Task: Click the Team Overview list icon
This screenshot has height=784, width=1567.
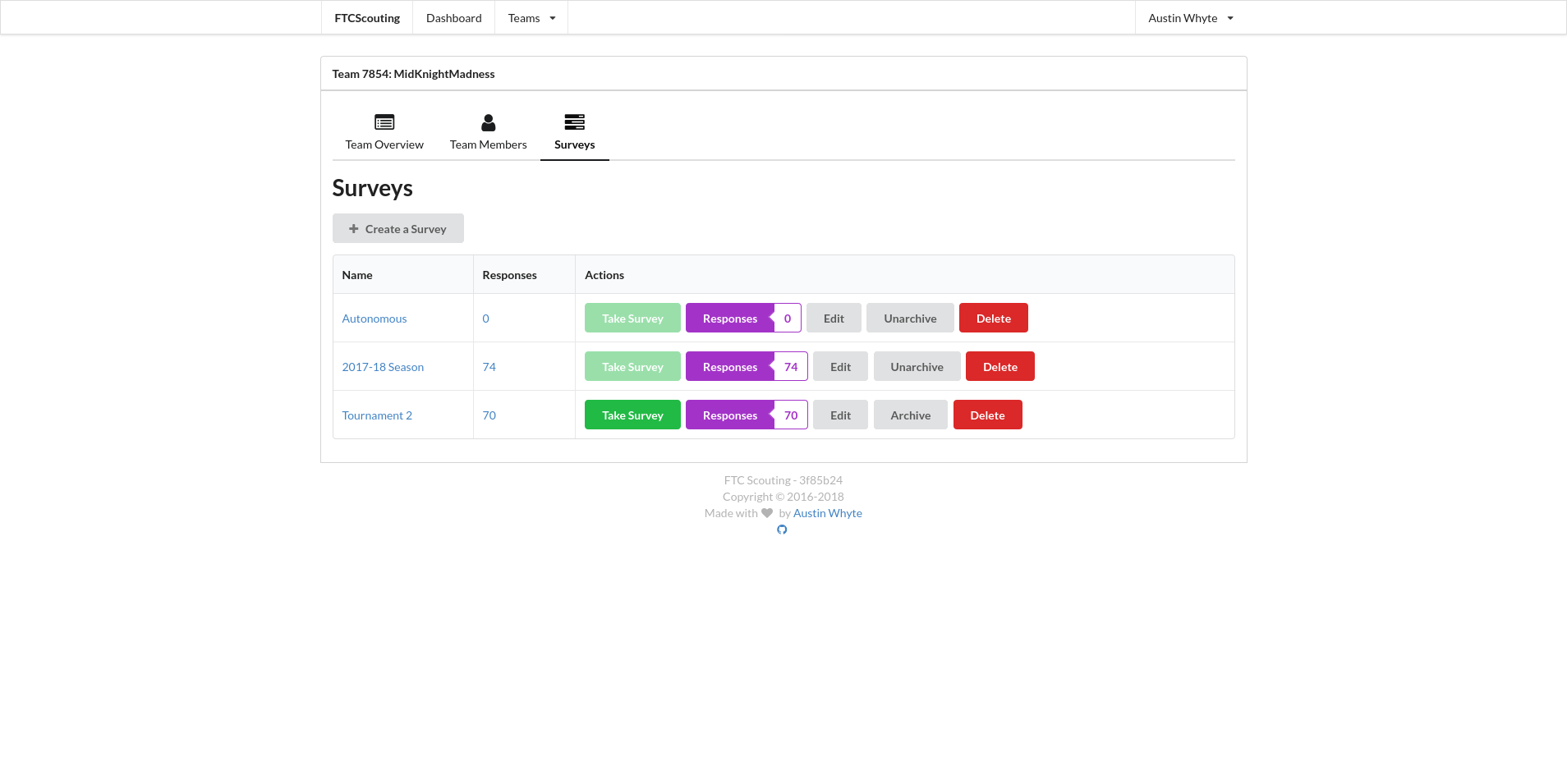Action: click(x=384, y=122)
